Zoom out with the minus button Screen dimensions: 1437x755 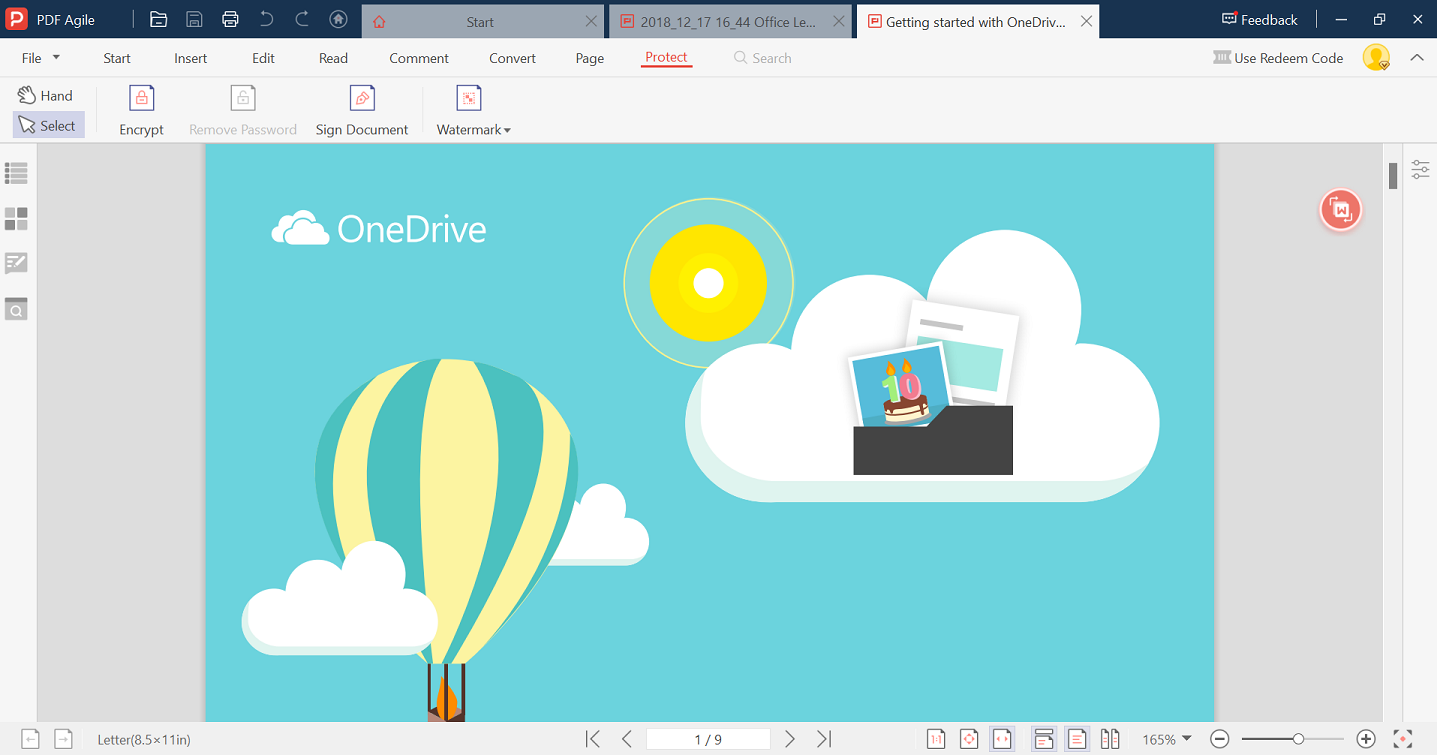pyautogui.click(x=1219, y=739)
